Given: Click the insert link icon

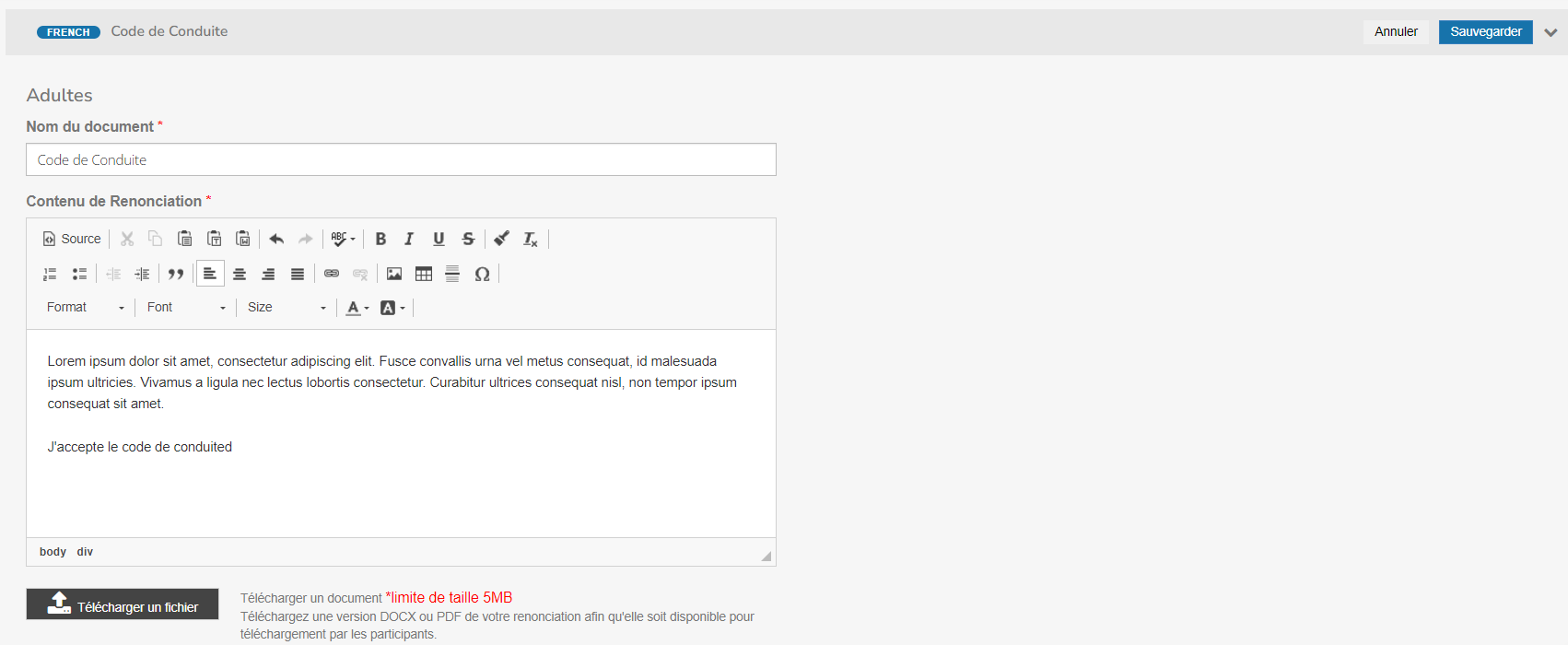Looking at the screenshot, I should [332, 274].
